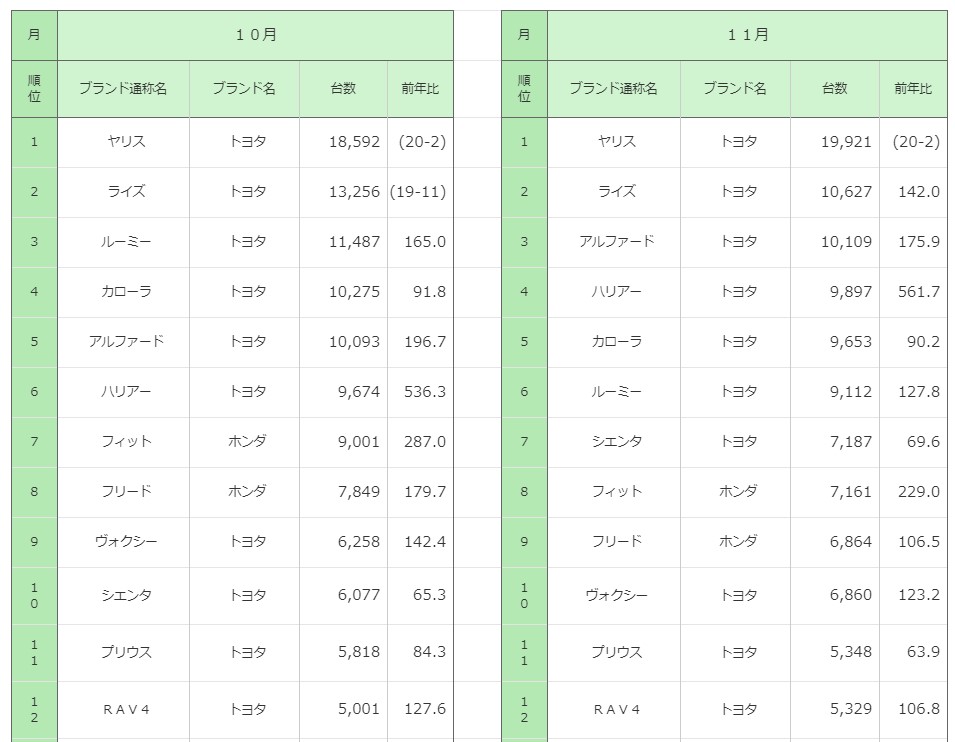Click the 11月 table header cell
955x742 pixels.
click(x=747, y=35)
